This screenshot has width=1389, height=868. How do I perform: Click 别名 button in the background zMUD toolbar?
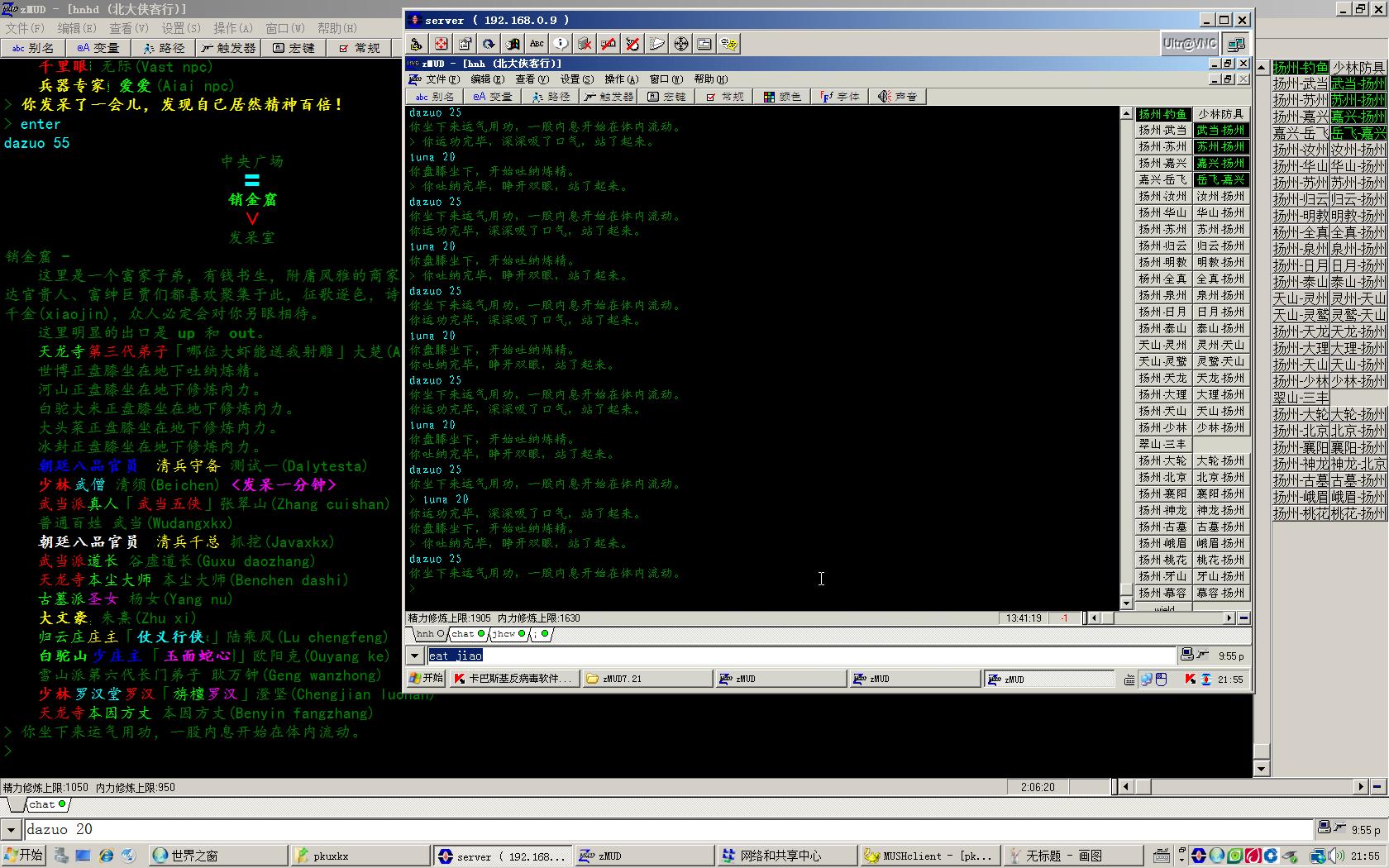32,48
